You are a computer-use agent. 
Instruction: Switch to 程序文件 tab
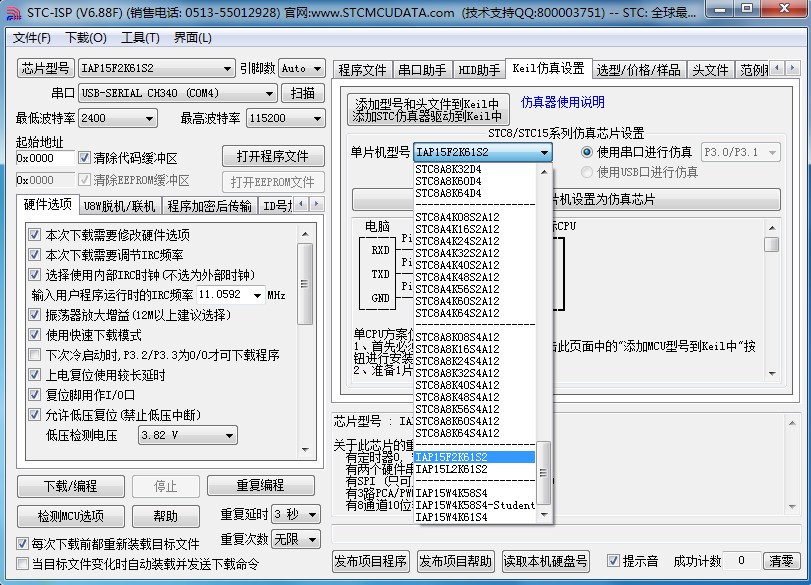coord(363,70)
